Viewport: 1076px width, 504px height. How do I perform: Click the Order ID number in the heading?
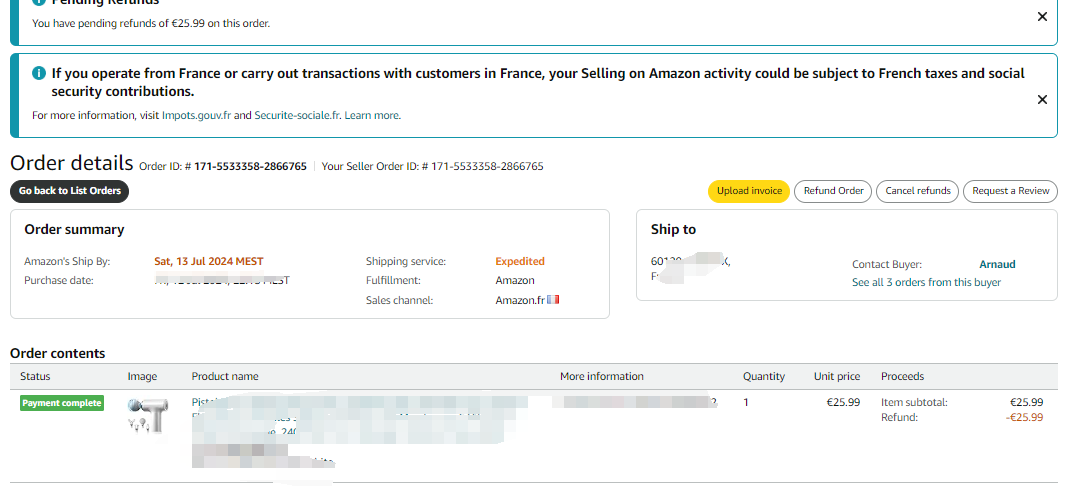click(x=250, y=167)
